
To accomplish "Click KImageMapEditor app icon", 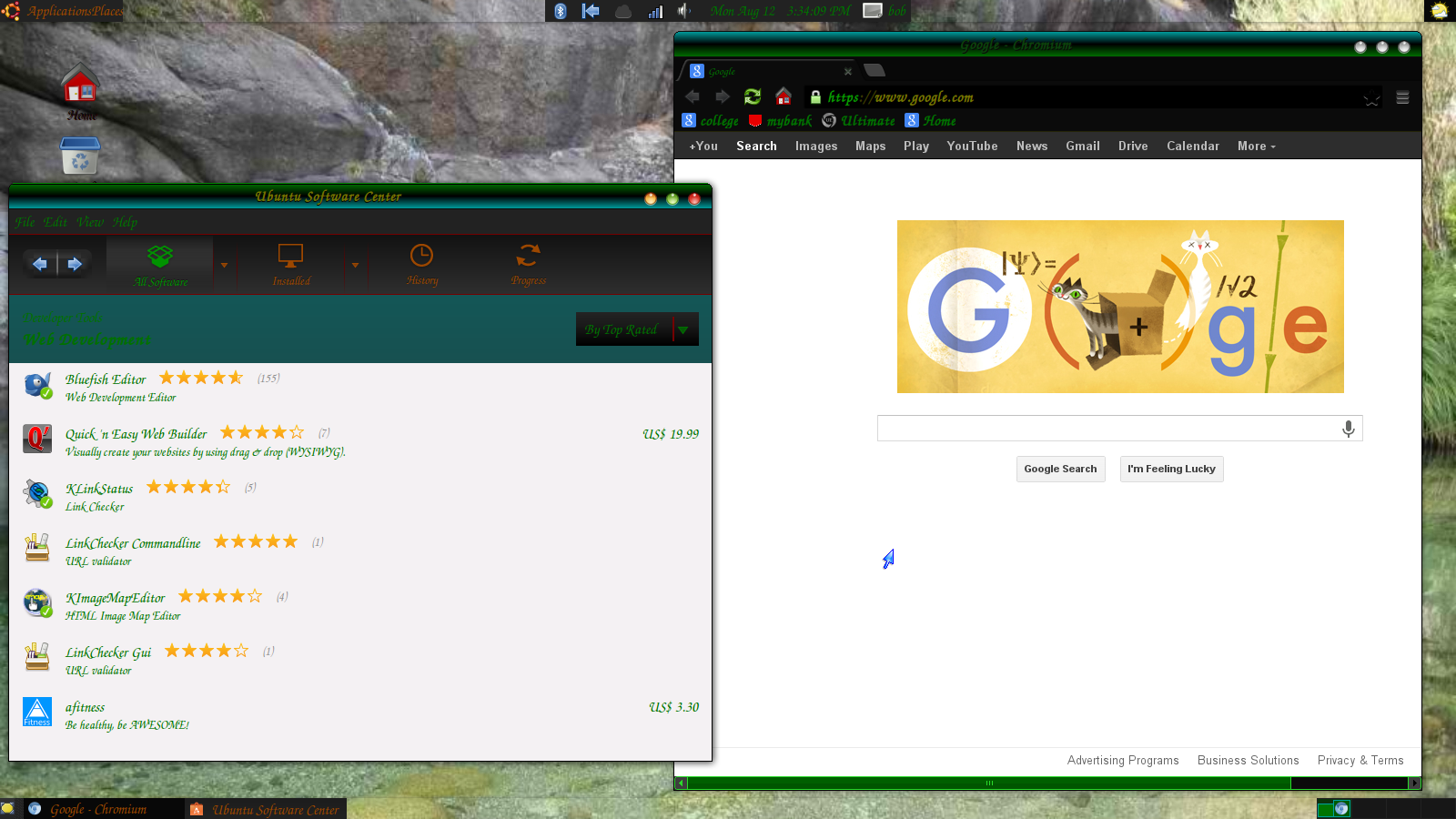I will (x=37, y=602).
